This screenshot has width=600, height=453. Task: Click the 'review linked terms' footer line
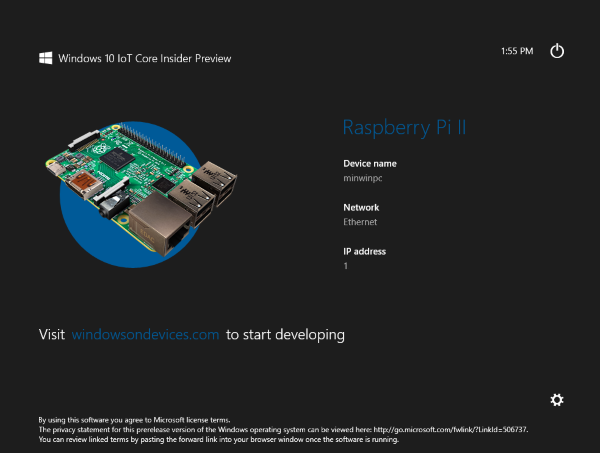(x=218, y=440)
